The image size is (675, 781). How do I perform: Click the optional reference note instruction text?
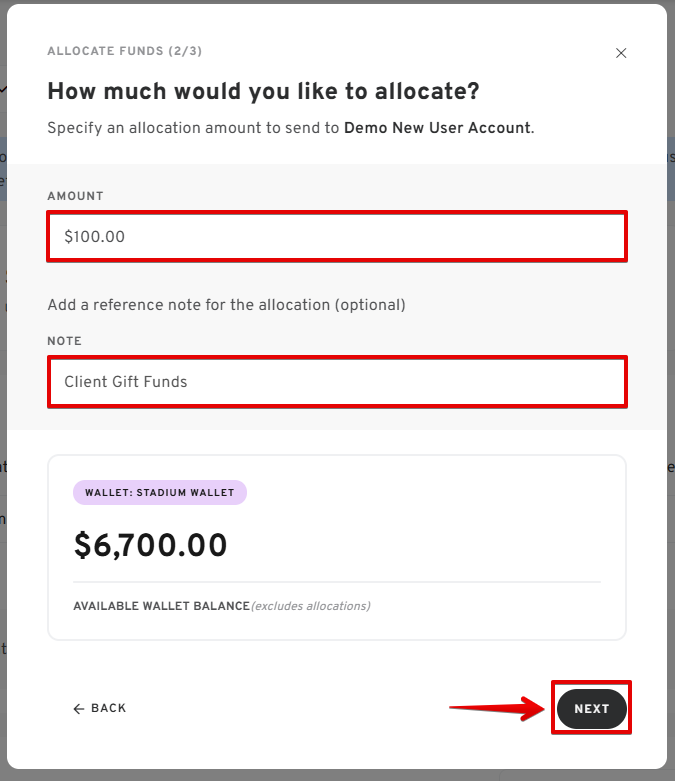(226, 305)
